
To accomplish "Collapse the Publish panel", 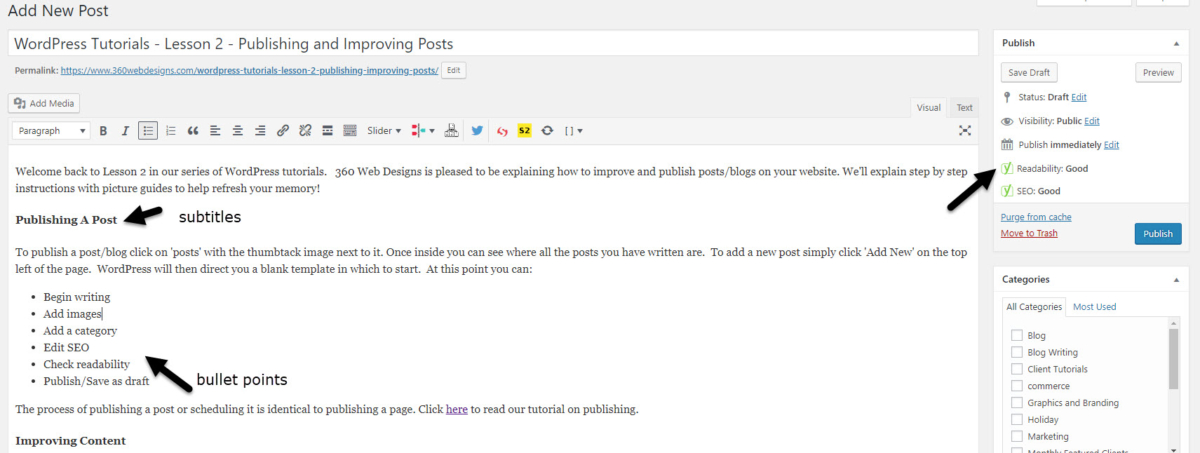I will [1175, 43].
